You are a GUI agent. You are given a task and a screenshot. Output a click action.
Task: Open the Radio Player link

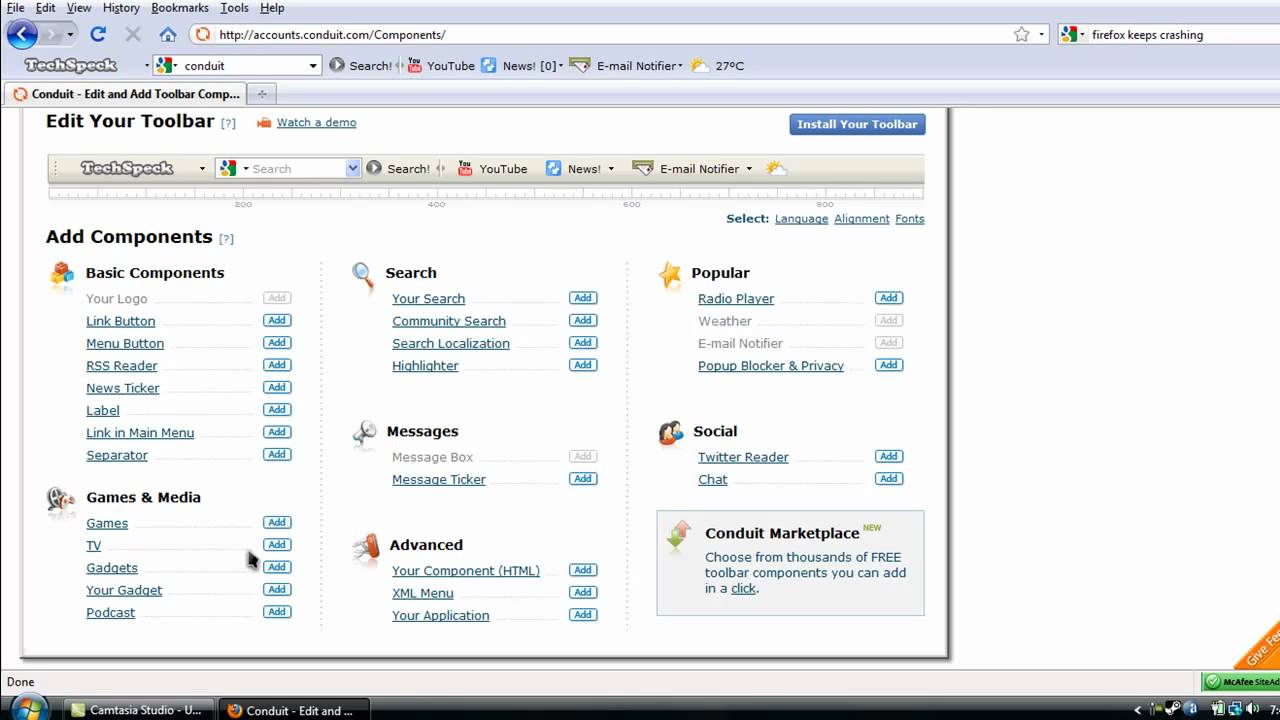736,298
